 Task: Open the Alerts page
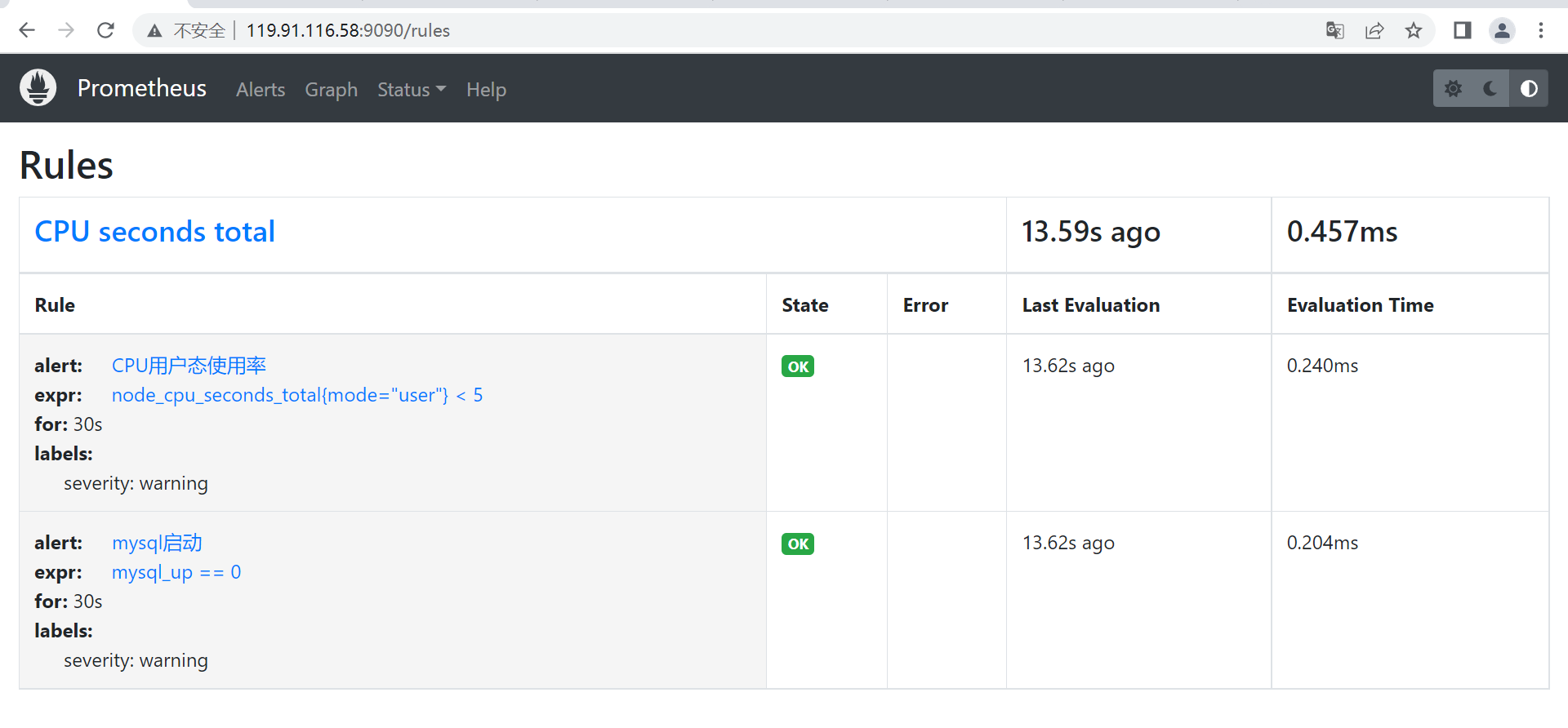point(261,90)
